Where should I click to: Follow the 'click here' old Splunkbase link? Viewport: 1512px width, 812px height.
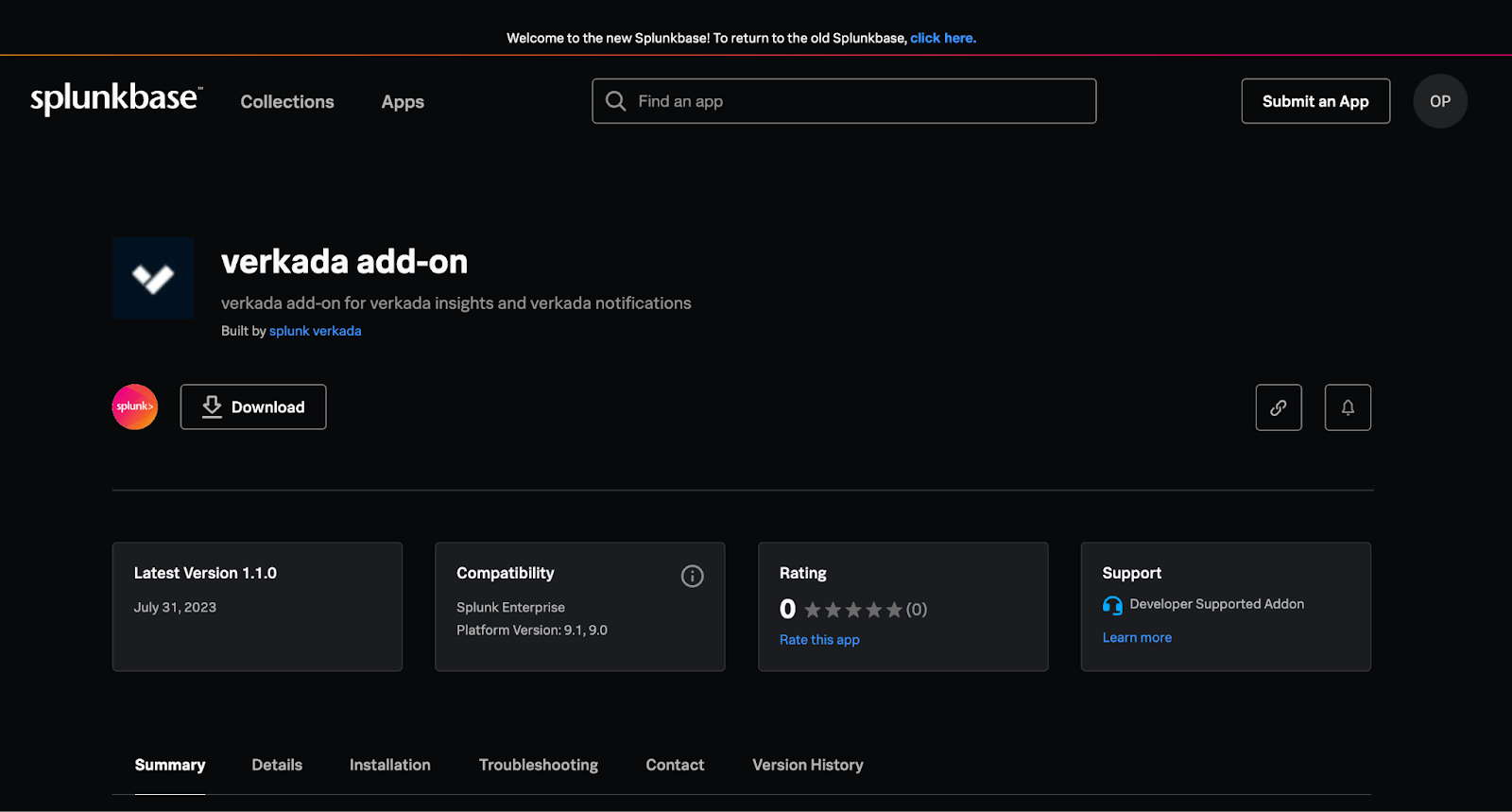942,38
